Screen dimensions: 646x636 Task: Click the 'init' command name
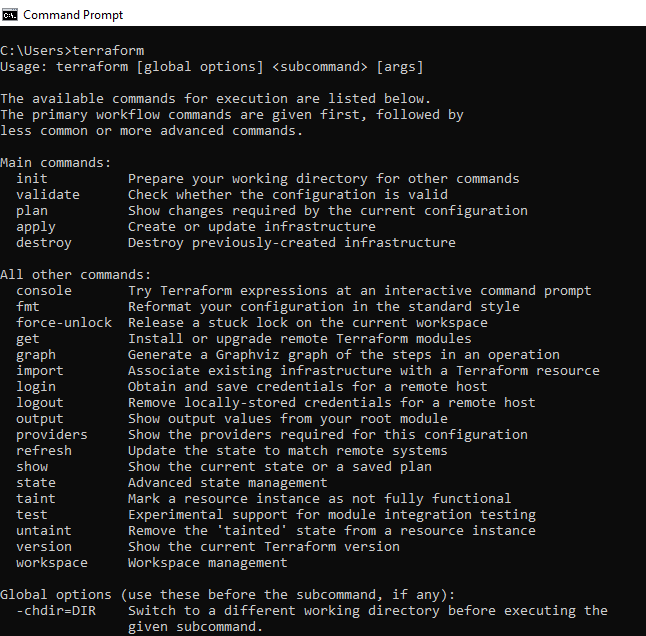coord(32,178)
